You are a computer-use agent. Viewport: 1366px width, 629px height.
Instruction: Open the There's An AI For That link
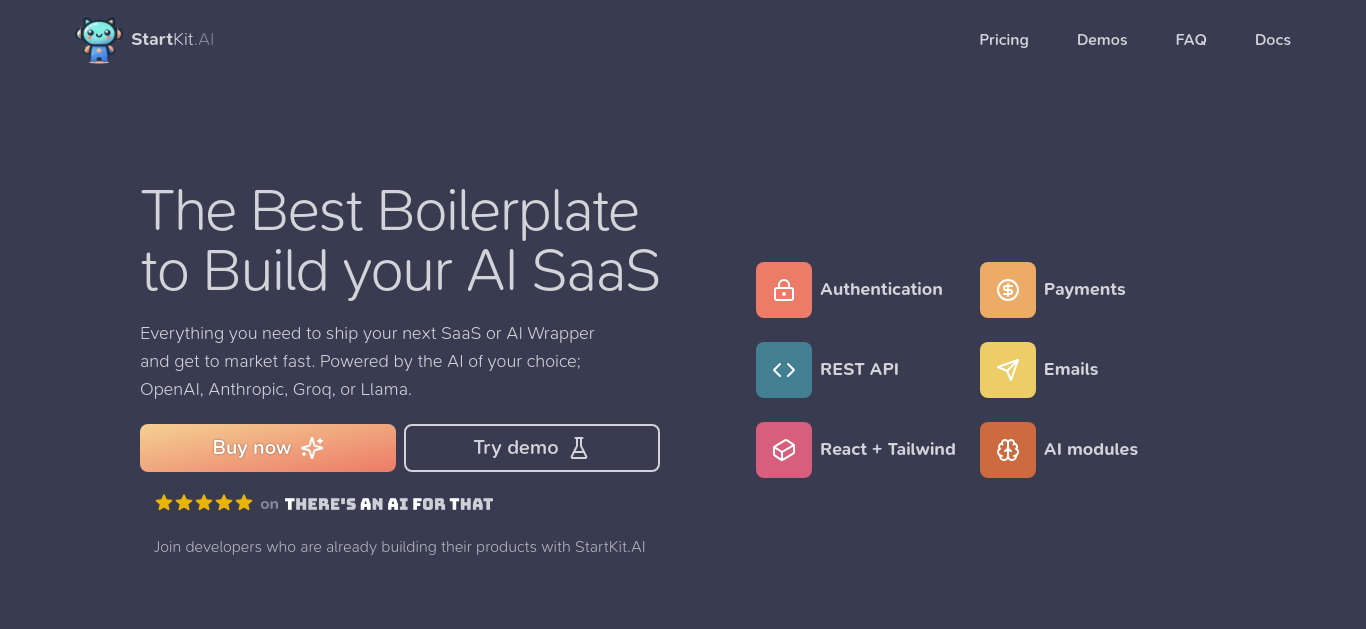click(389, 504)
